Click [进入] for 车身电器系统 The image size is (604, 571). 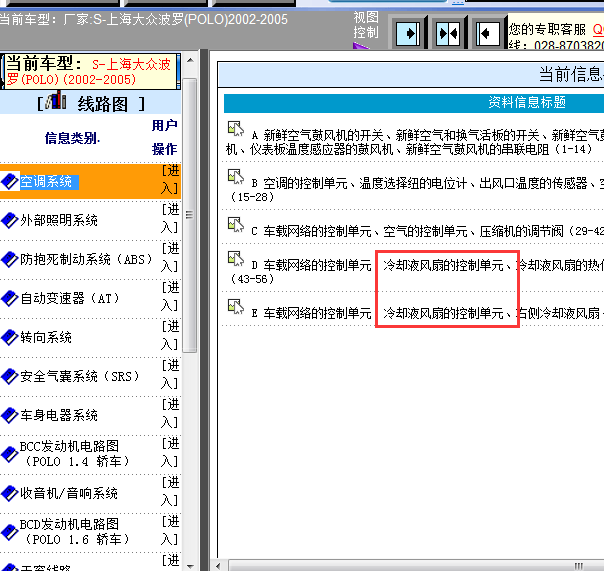(170, 413)
